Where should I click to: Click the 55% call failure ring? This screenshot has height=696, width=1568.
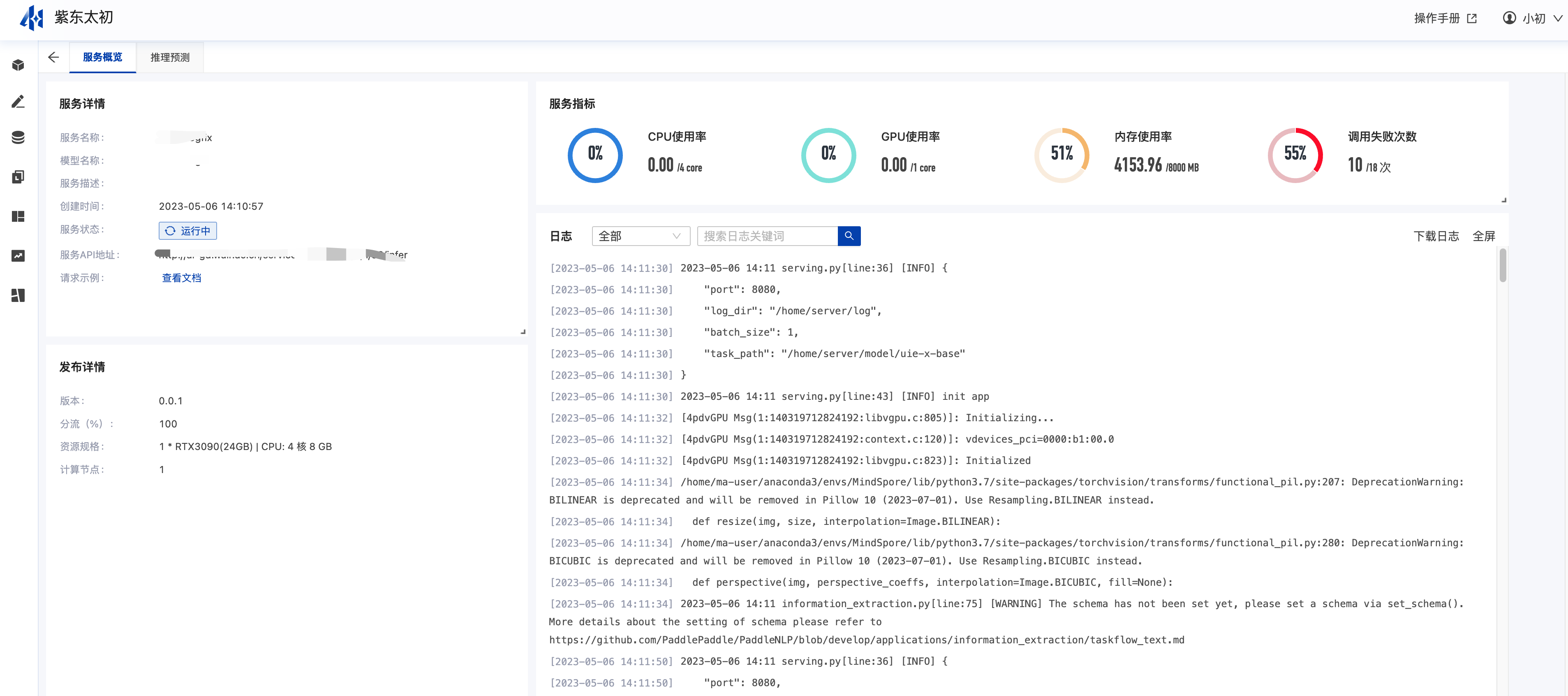[1295, 155]
